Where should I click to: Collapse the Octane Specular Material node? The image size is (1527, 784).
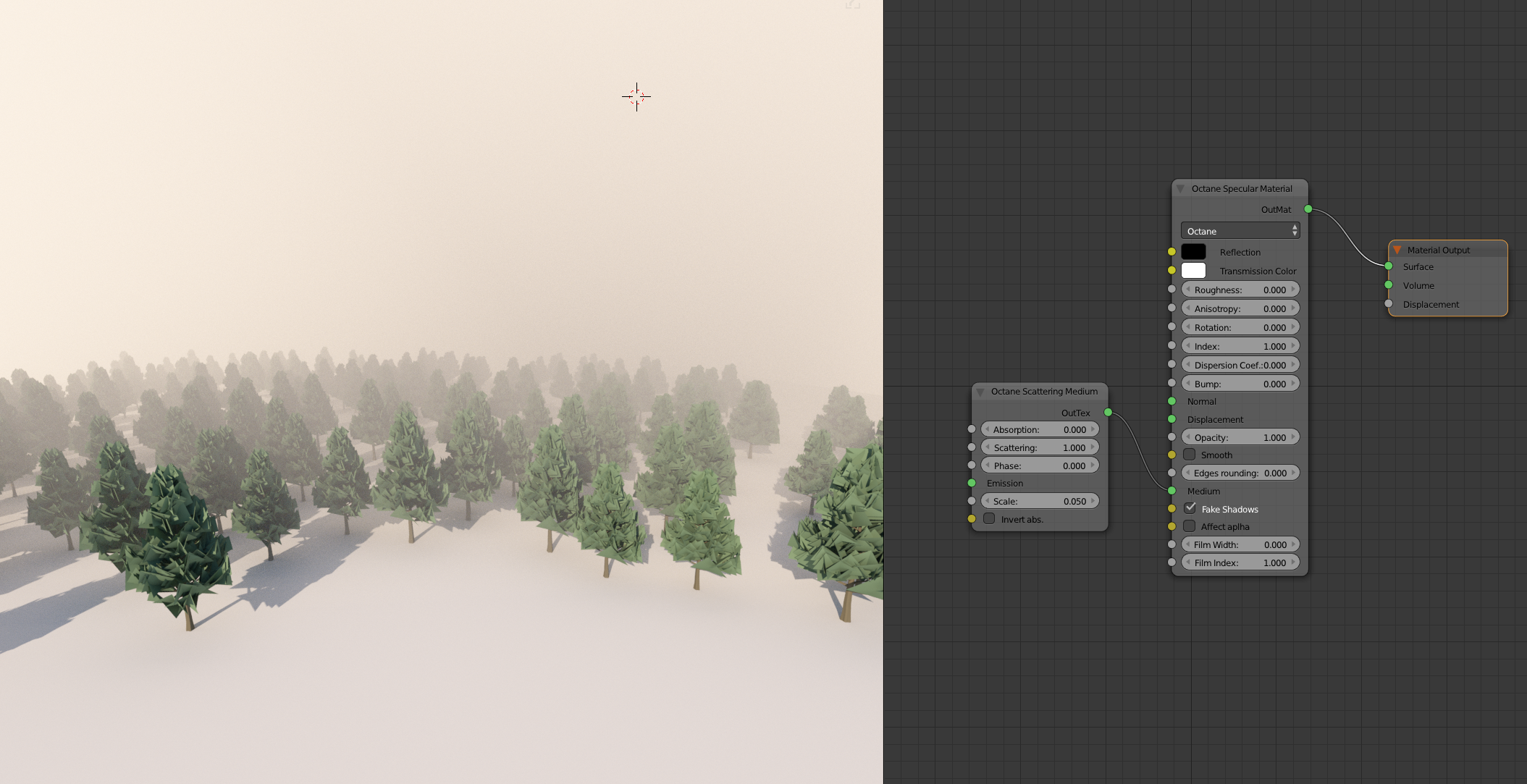[x=1180, y=189]
